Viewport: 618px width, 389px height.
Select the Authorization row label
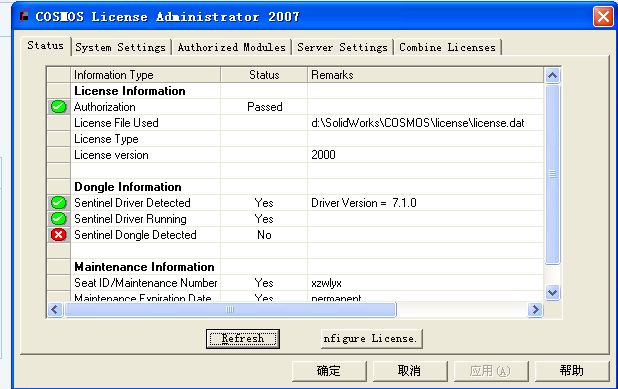click(x=104, y=107)
